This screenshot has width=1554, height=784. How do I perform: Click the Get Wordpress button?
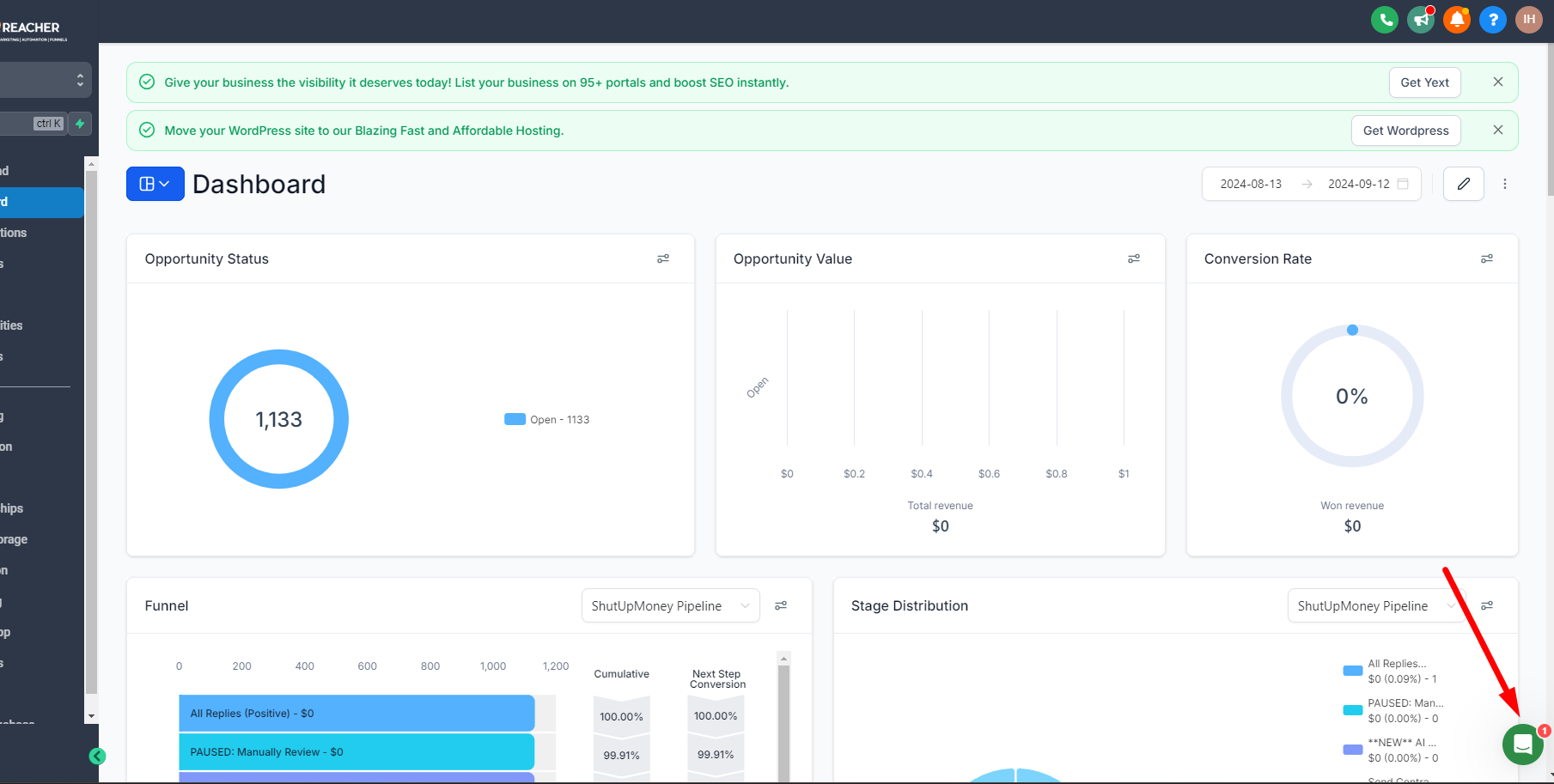coord(1406,131)
